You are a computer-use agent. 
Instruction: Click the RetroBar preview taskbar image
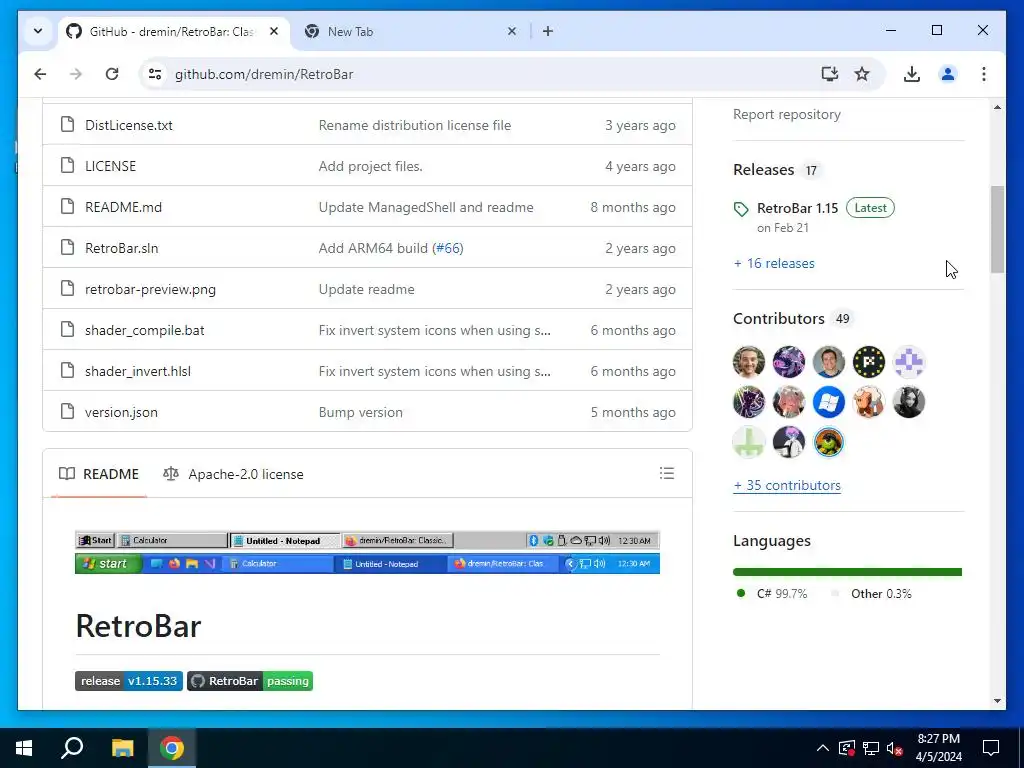[367, 552]
